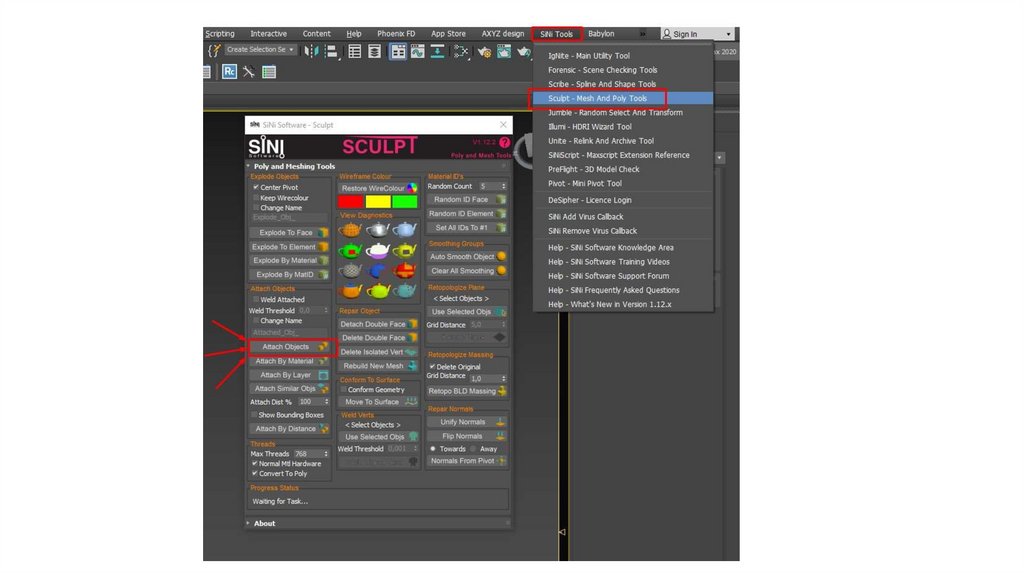
Task: Open the Curve Editor toolbar icon
Action: tap(417, 51)
